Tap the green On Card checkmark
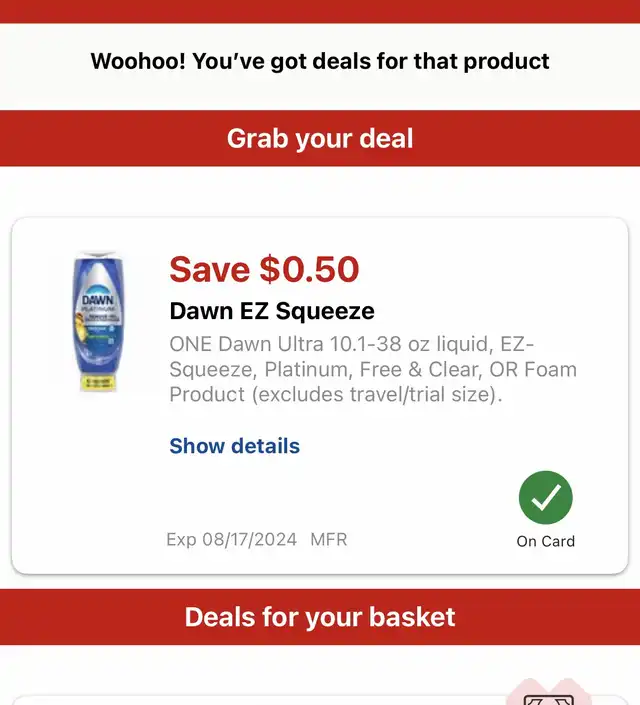640x705 pixels. 545,498
